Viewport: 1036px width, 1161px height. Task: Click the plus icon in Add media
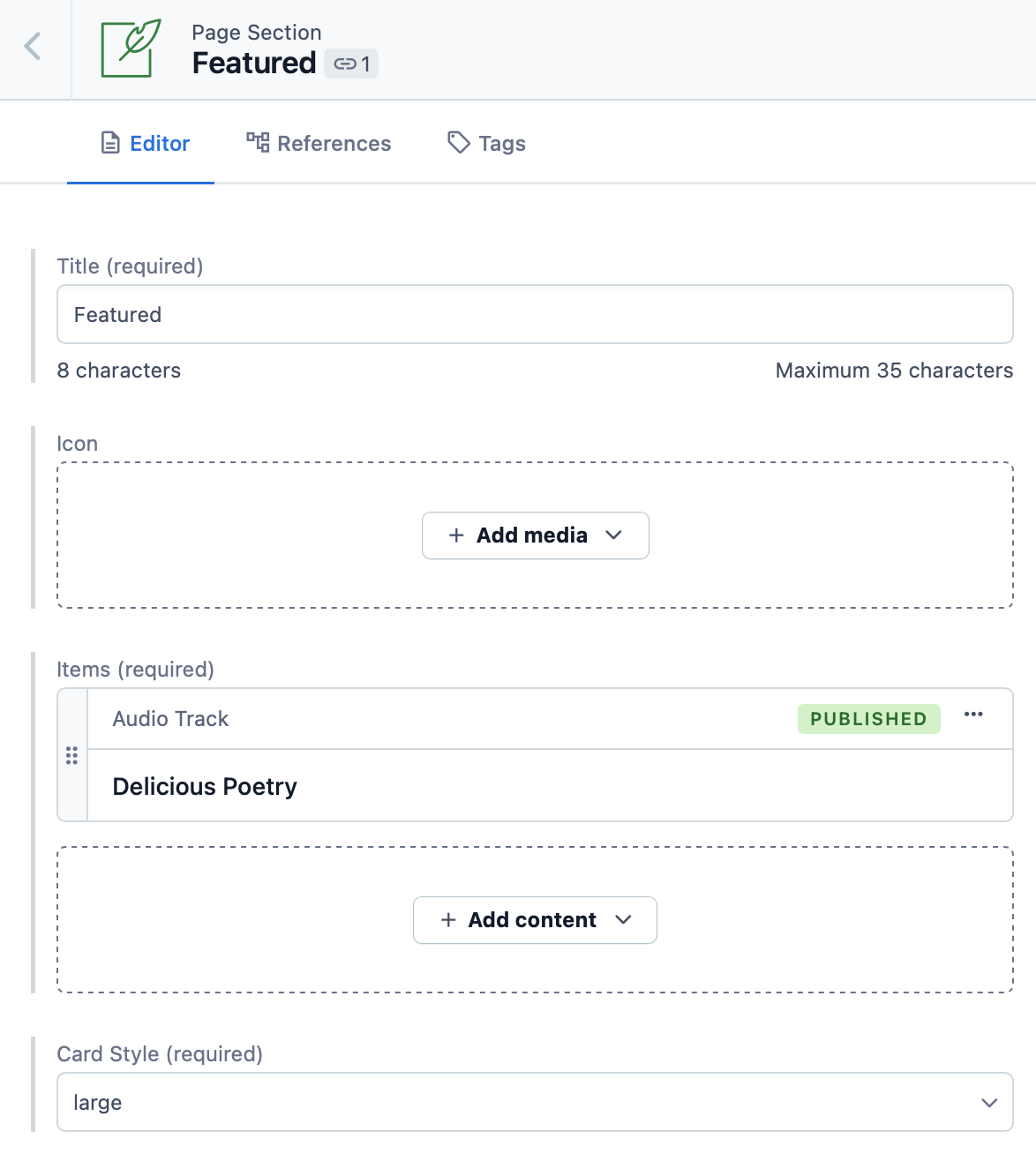tap(456, 536)
